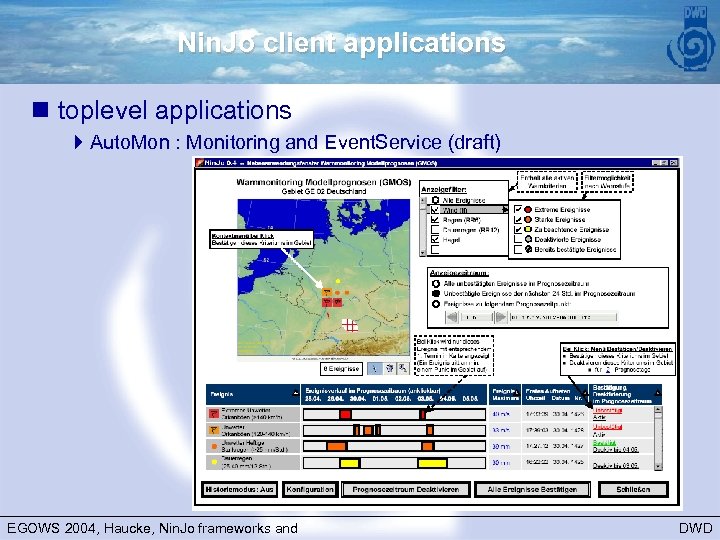720x540 pixels.
Task: Click the orange Unwetter Orkanböen event icon
Action: tap(214, 430)
